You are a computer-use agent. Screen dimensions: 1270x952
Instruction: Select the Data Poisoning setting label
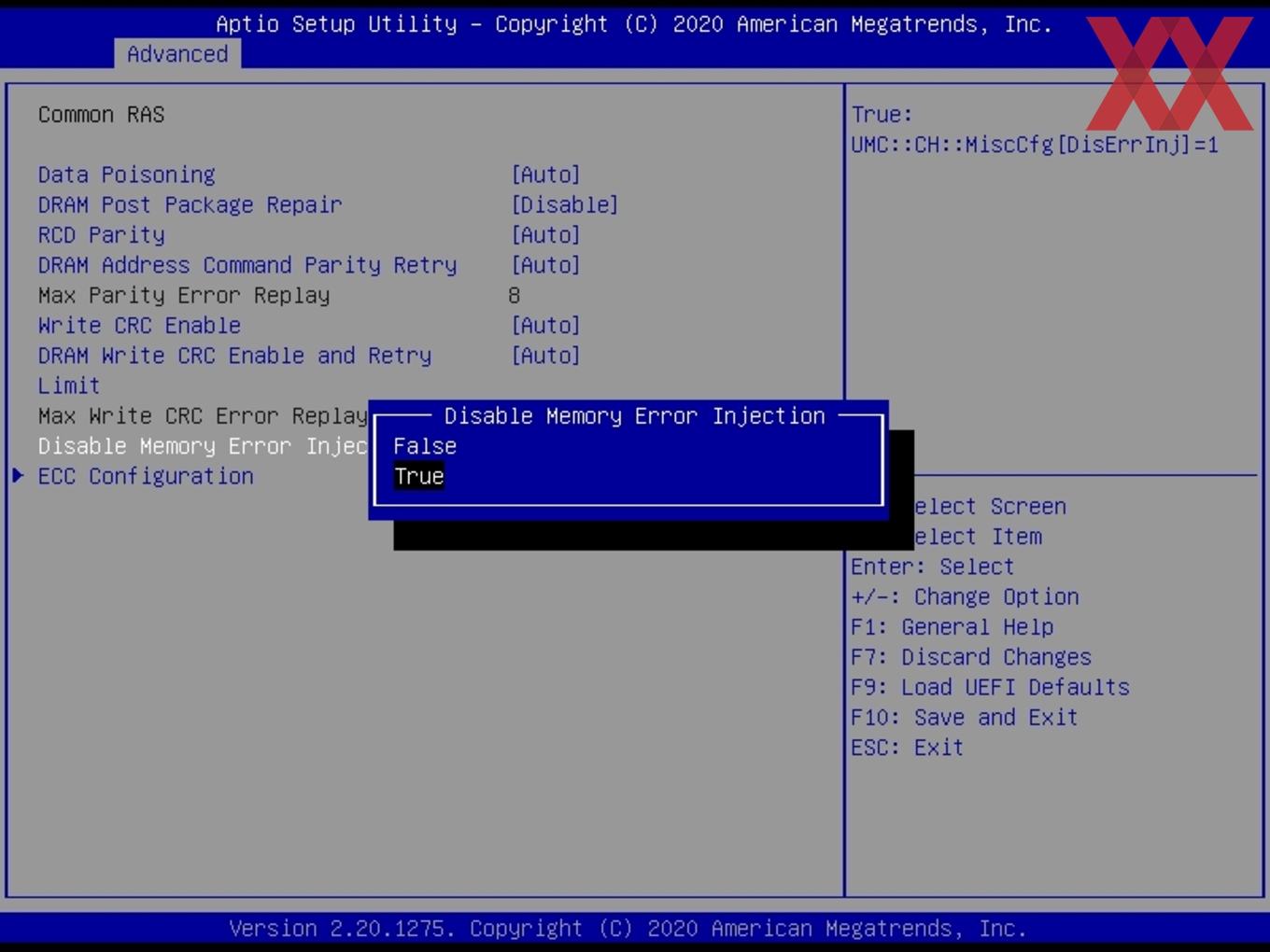tap(126, 175)
